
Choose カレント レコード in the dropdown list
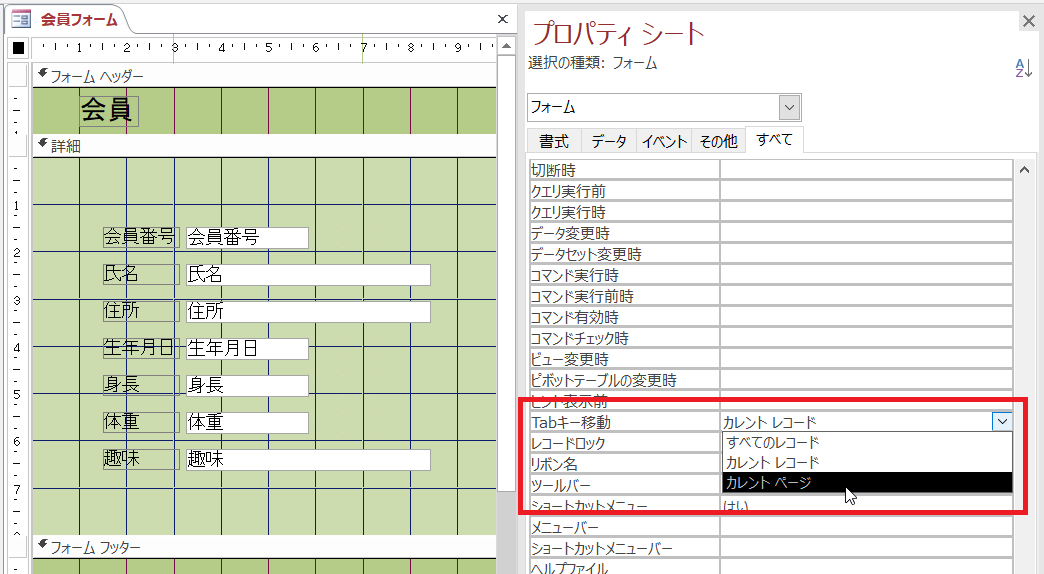click(x=867, y=462)
